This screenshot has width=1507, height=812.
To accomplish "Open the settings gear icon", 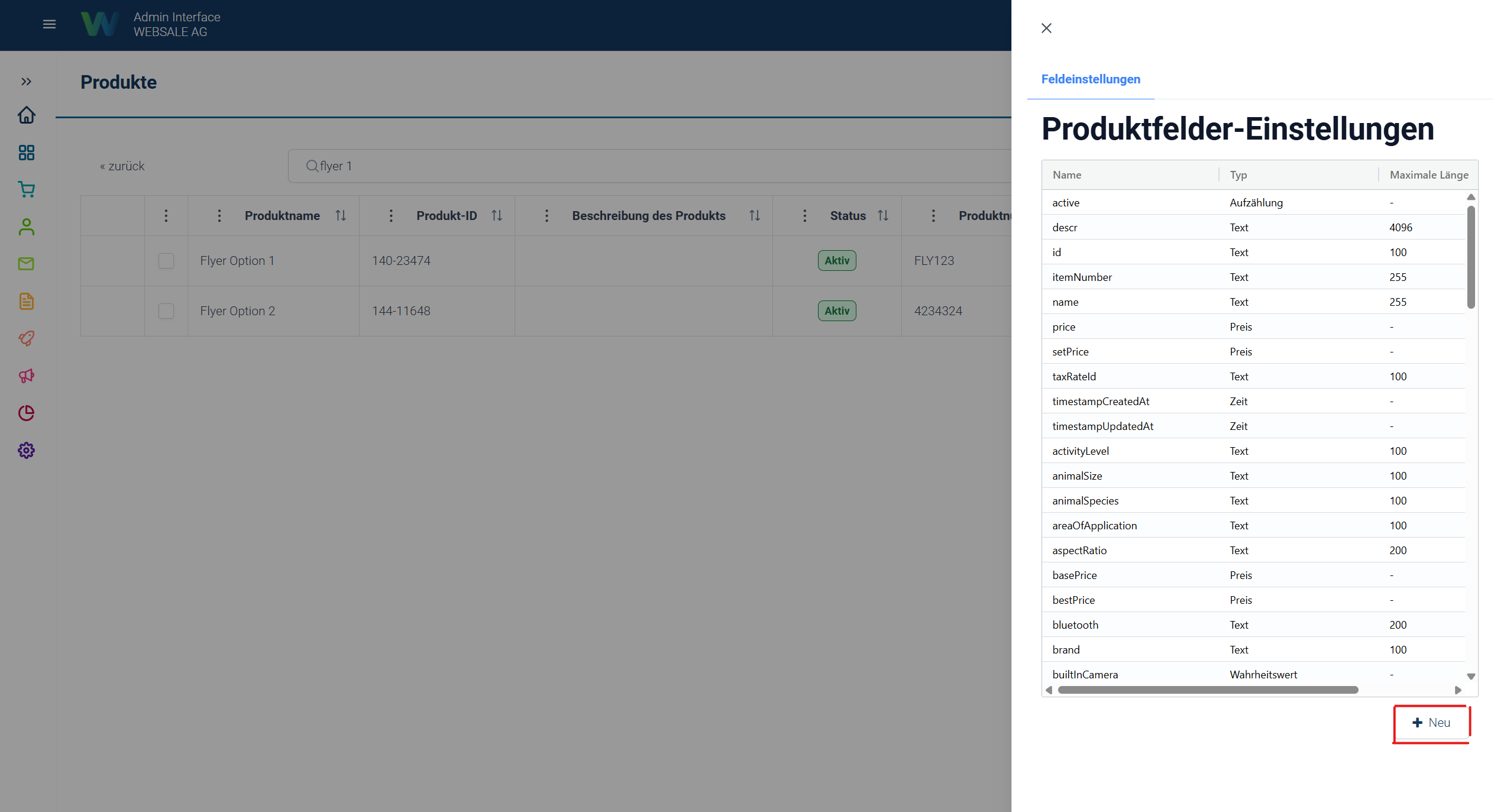I will 27,451.
